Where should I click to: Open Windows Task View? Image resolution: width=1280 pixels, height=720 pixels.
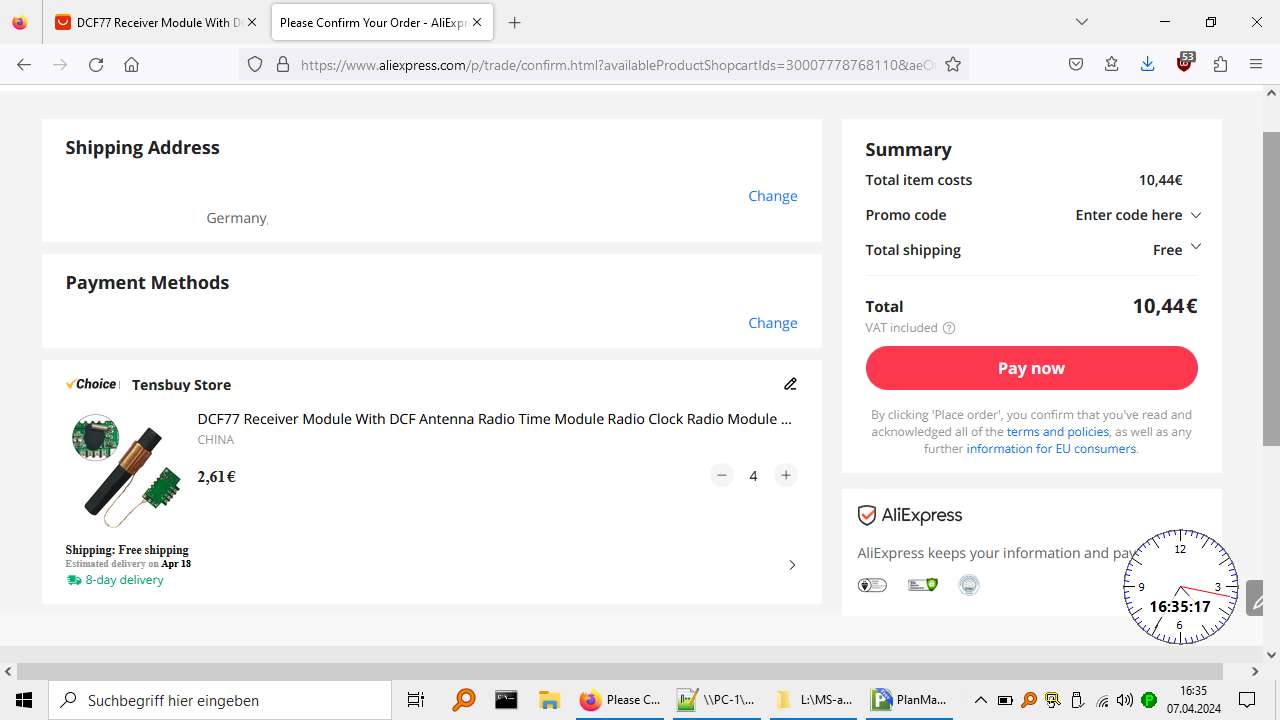click(416, 700)
